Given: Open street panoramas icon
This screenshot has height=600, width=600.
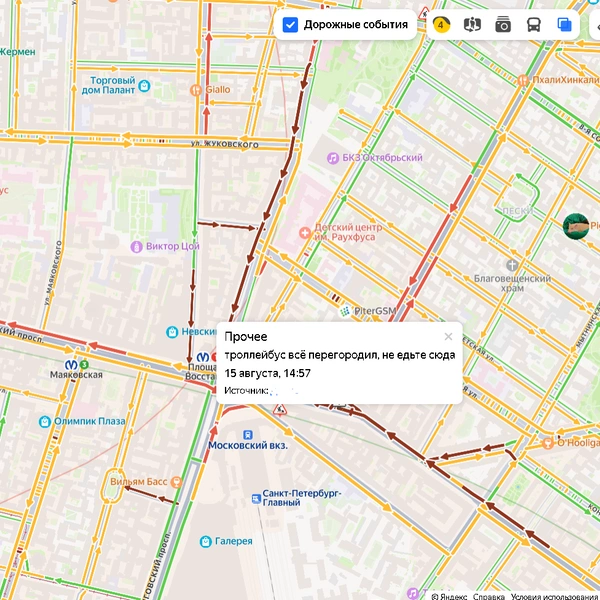Looking at the screenshot, I should (x=472, y=25).
